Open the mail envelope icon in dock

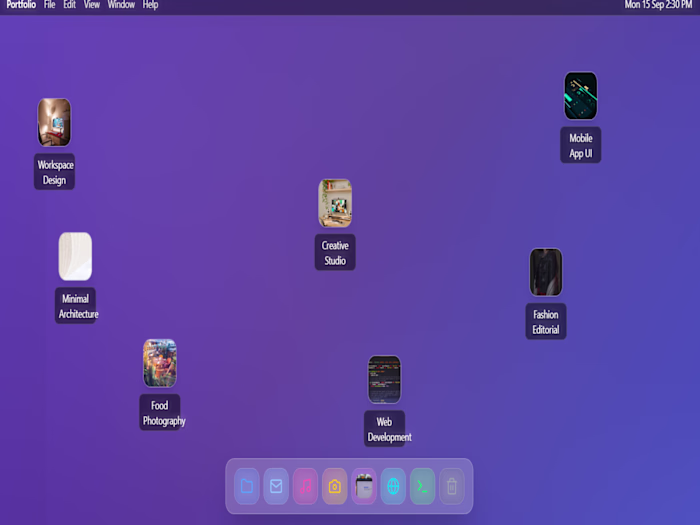tap(276, 486)
